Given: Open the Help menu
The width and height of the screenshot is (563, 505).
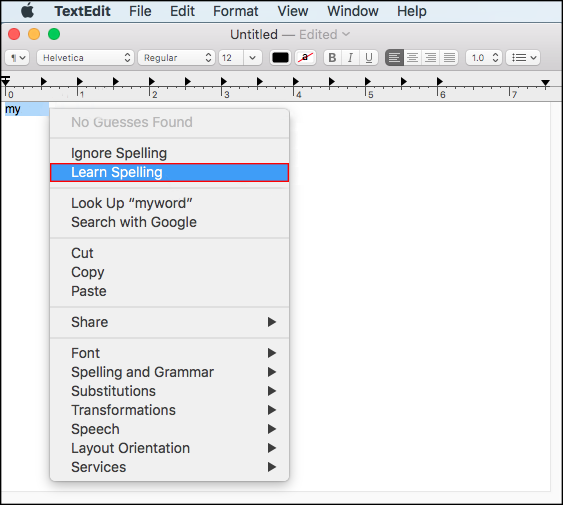Looking at the screenshot, I should point(411,11).
